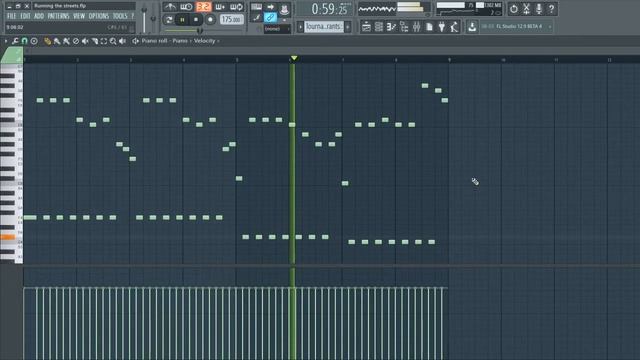This screenshot has width=640, height=360.
Task: Open the ADD menu
Action: click(x=39, y=16)
